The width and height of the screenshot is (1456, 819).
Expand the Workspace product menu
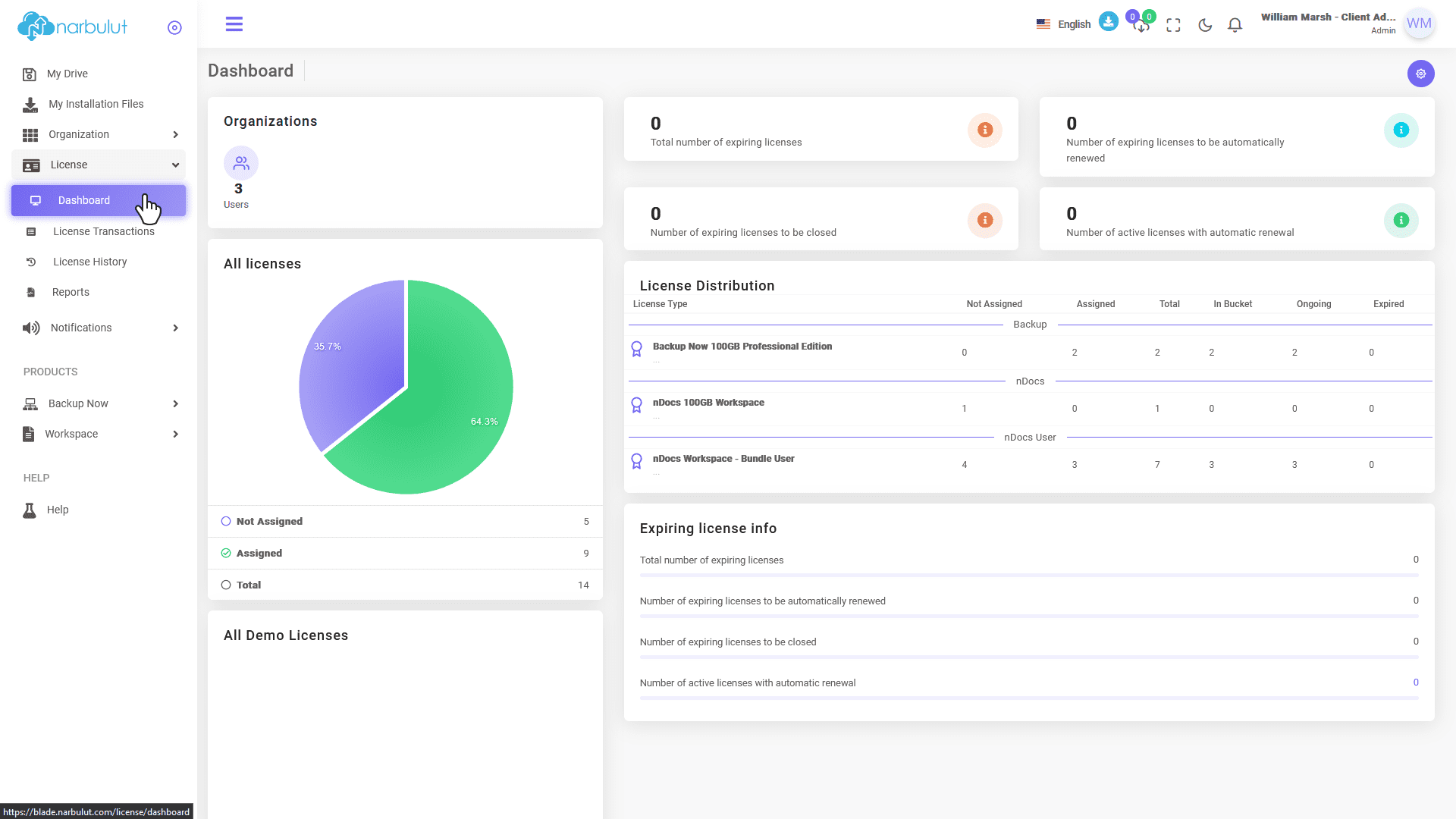pos(99,434)
